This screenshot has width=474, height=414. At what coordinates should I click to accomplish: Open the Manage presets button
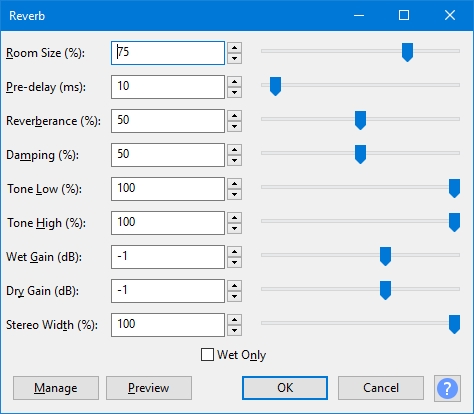pyautogui.click(x=56, y=388)
